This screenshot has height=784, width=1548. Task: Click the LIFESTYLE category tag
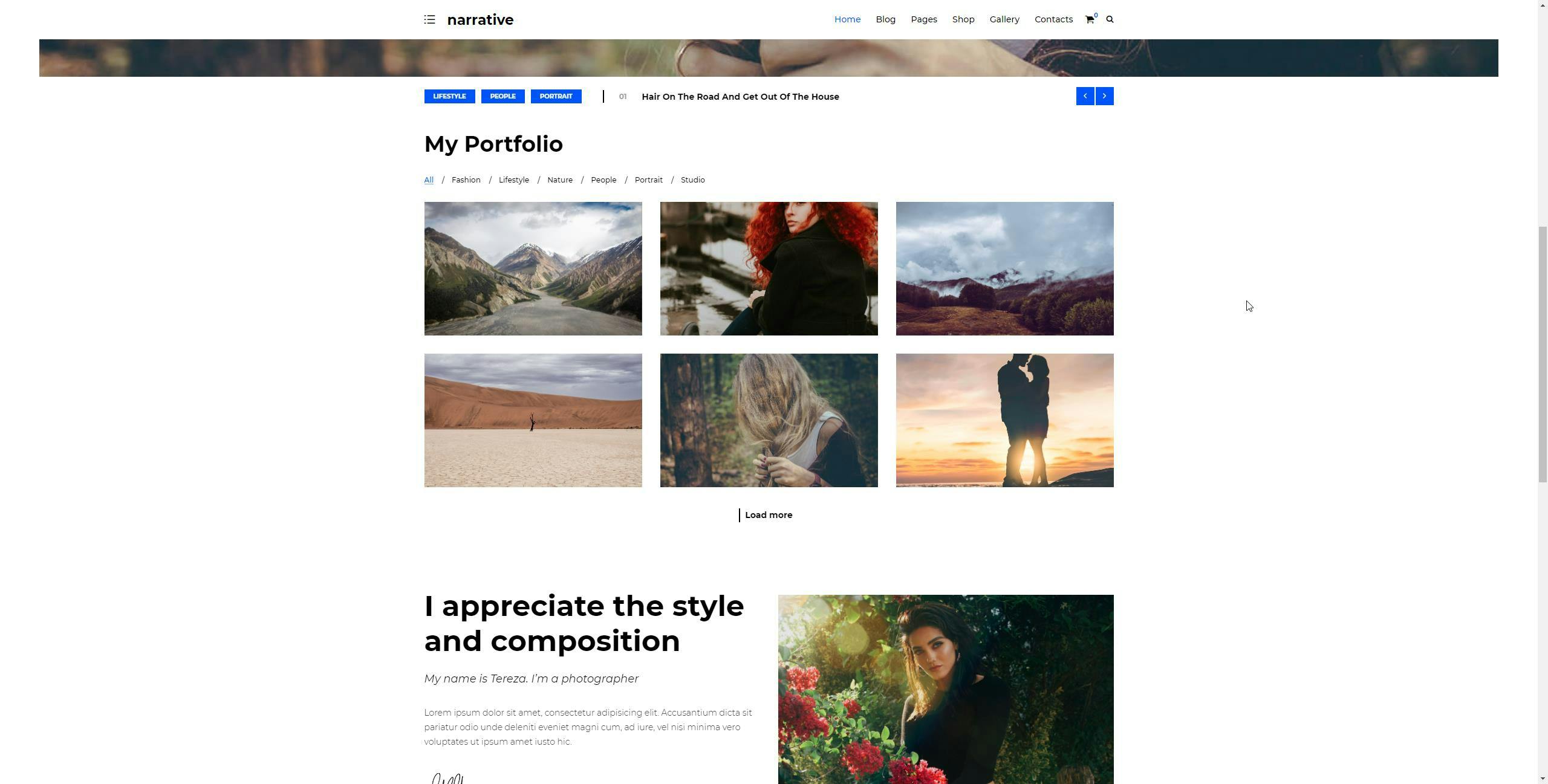[x=449, y=97]
